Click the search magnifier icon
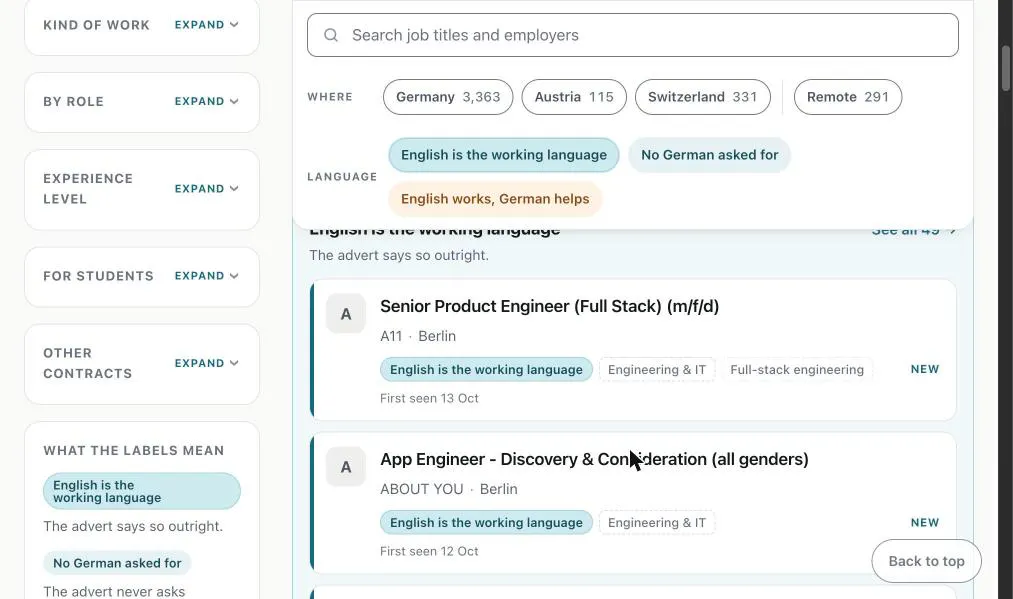This screenshot has height=599, width=1013. pos(331,35)
